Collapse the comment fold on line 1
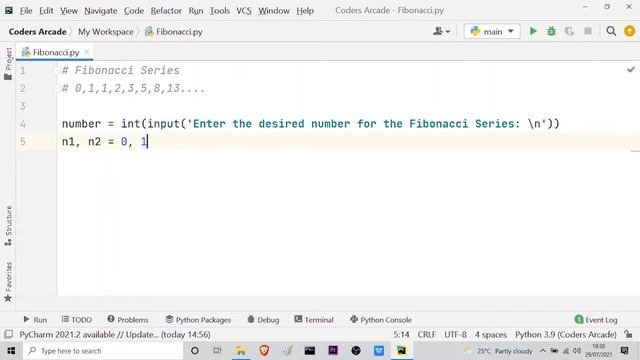 click(x=57, y=71)
